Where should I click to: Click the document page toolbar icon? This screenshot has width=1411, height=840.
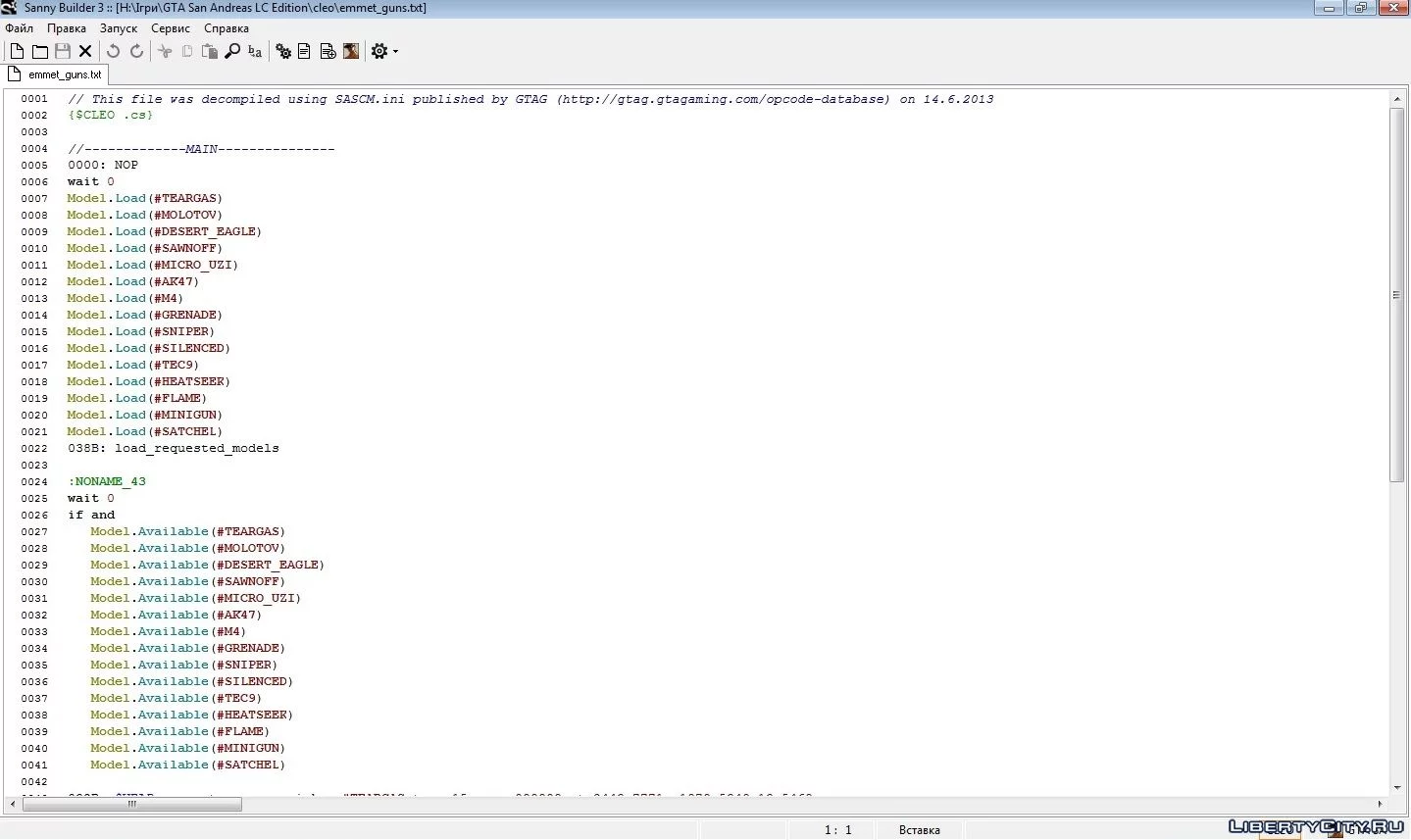pos(305,51)
